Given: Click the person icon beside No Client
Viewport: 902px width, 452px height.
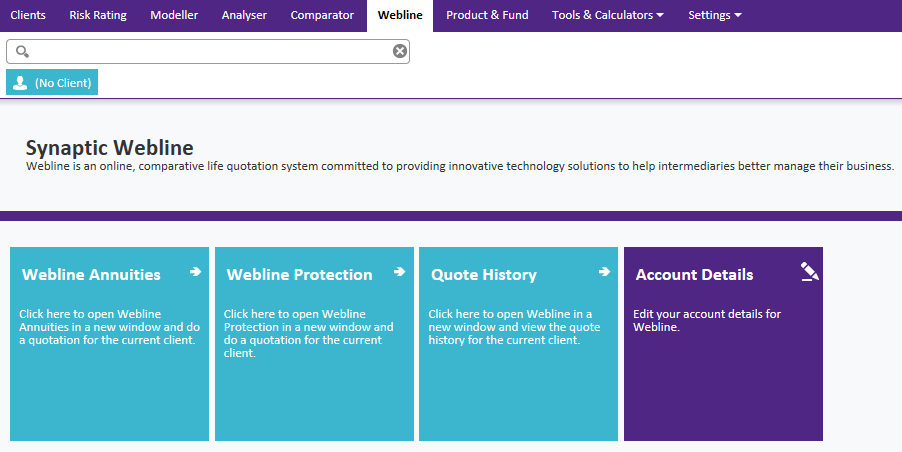Looking at the screenshot, I should [x=20, y=83].
